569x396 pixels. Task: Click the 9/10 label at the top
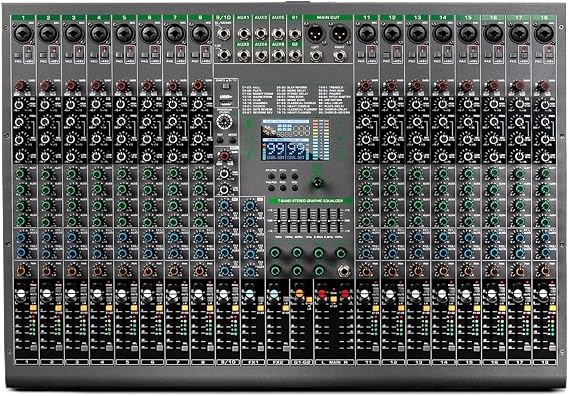[x=223, y=17]
